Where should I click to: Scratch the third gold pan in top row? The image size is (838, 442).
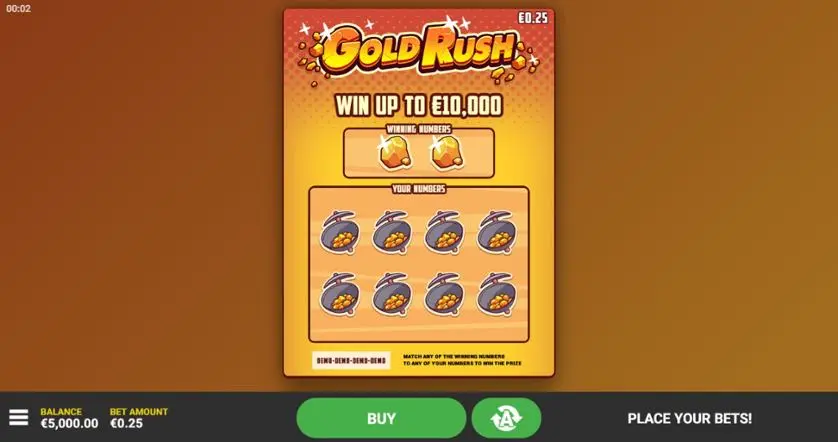[445, 232]
